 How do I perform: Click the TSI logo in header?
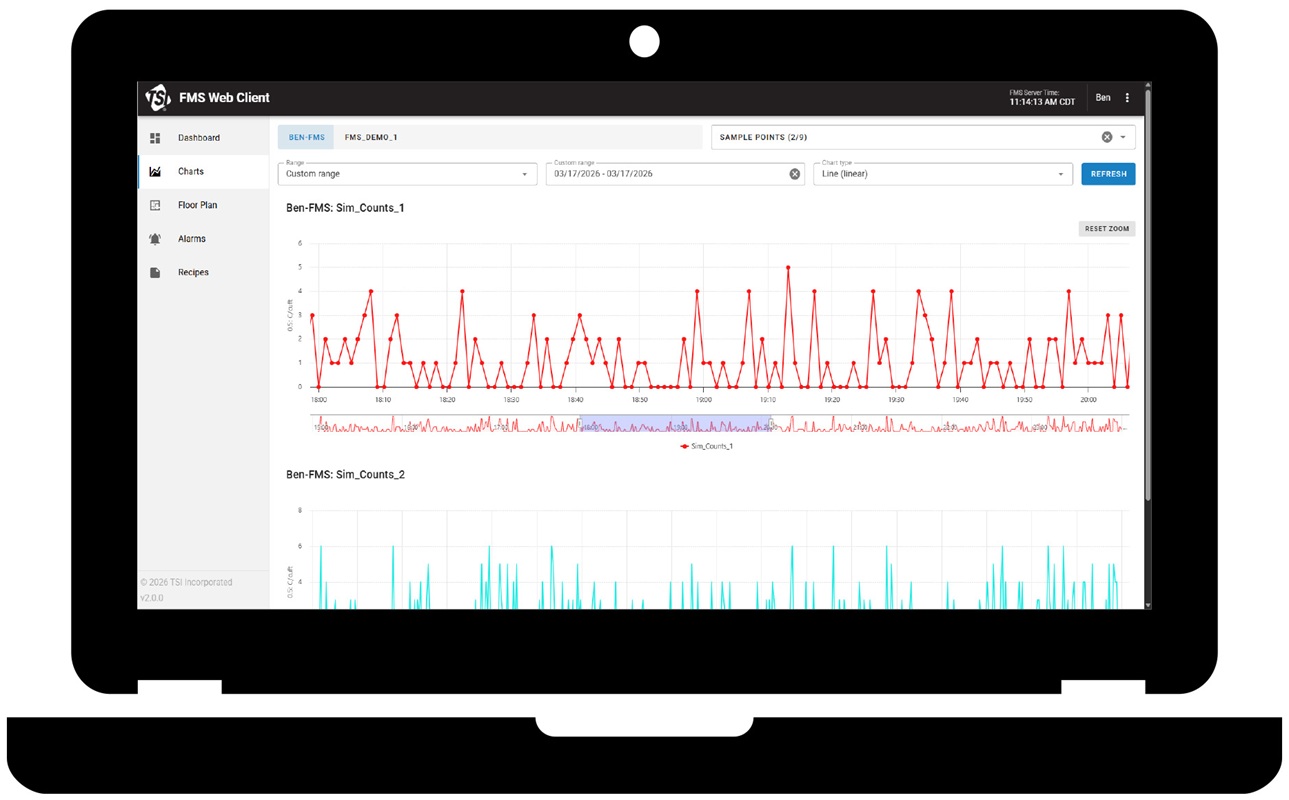point(158,97)
